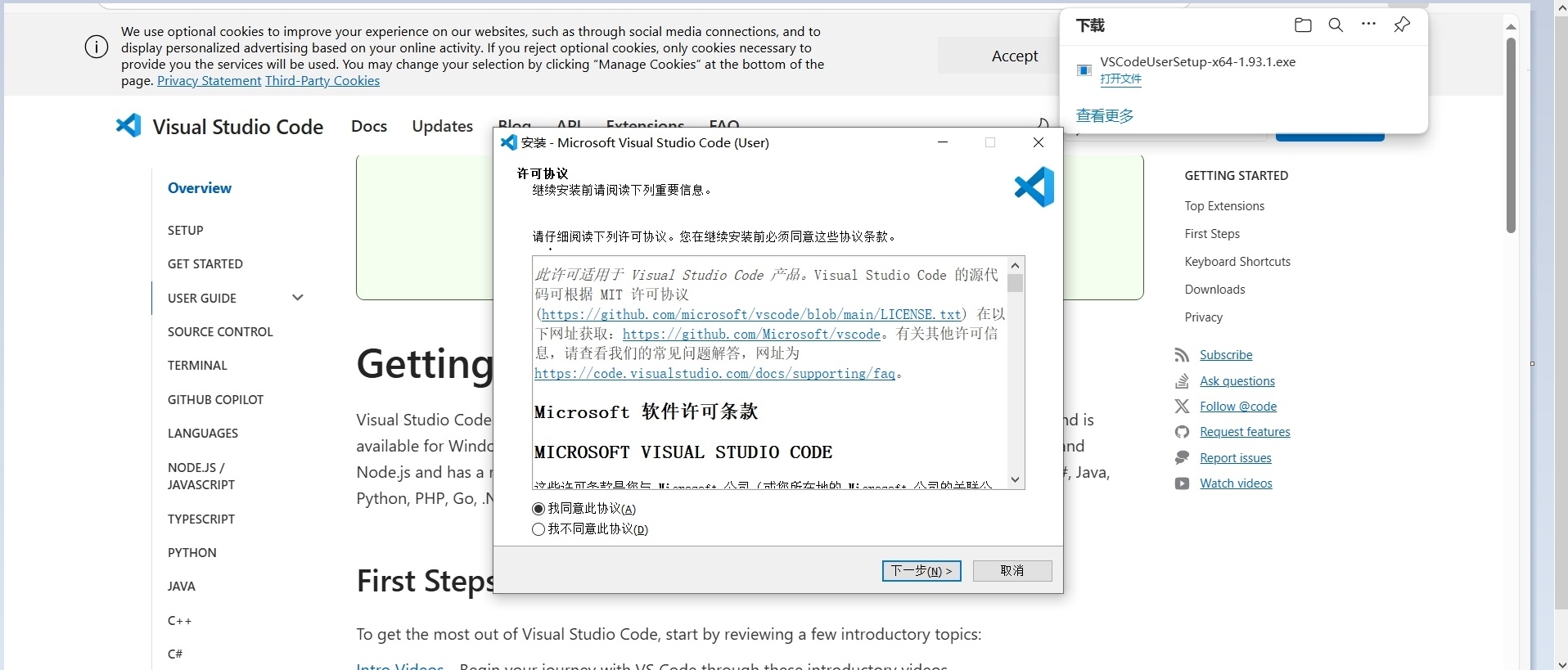Viewport: 1568px width, 670px height.
Task: Minimize the installer window
Action: pos(943,142)
